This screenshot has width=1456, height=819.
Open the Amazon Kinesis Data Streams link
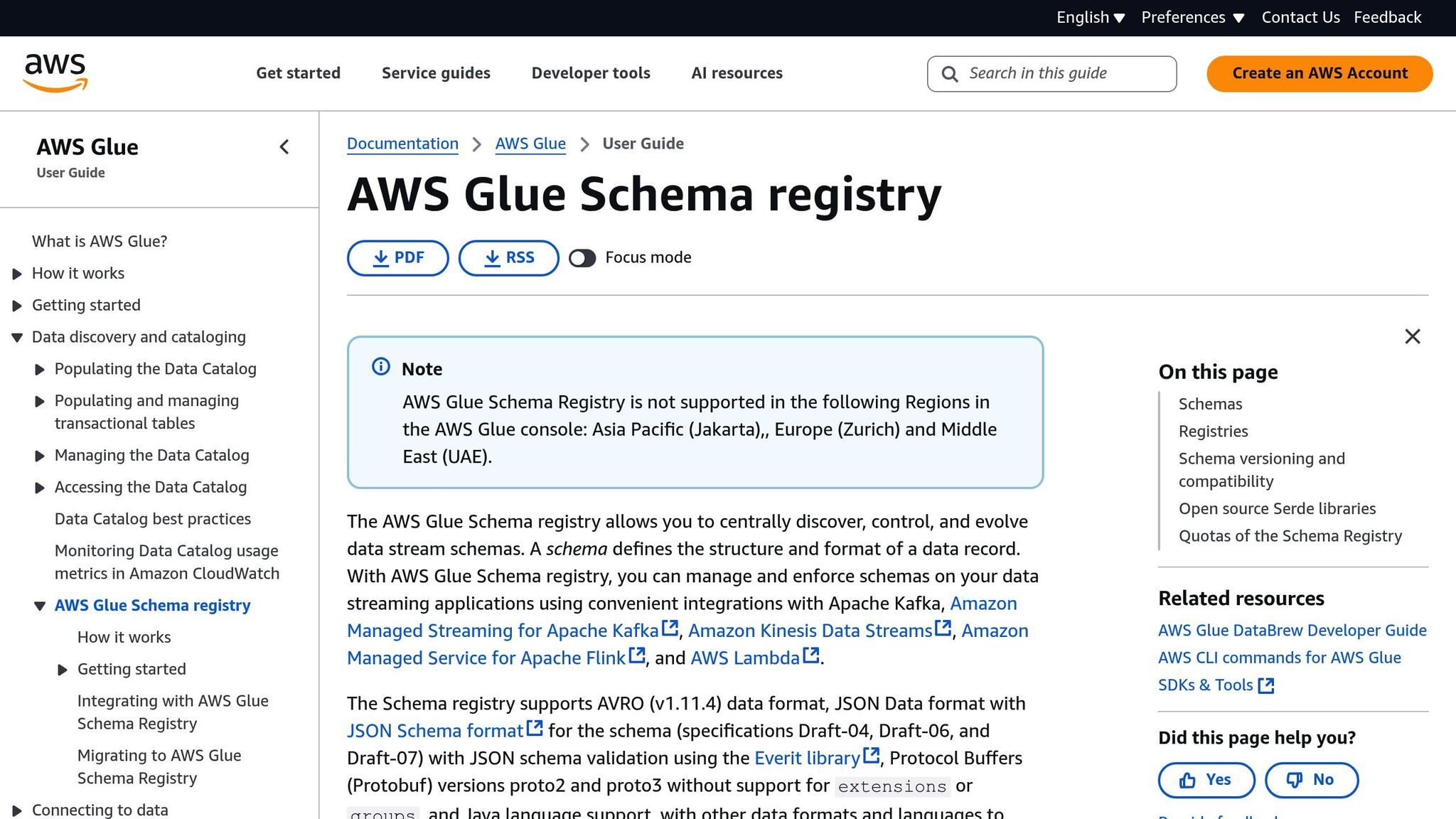(x=810, y=631)
